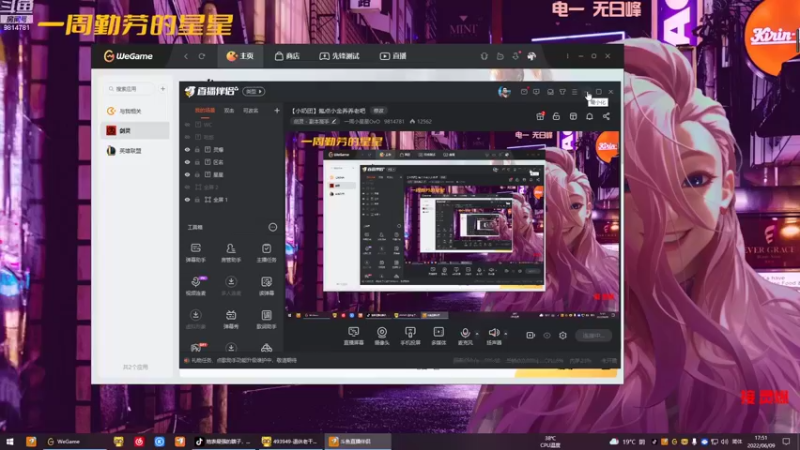Toggle visibility eye of 灵魂 layer
The width and height of the screenshot is (800, 450).
pos(187,149)
